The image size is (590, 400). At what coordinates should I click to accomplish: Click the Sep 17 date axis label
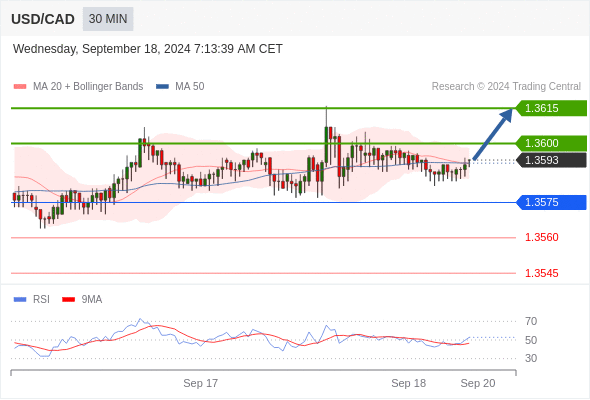[x=201, y=383]
